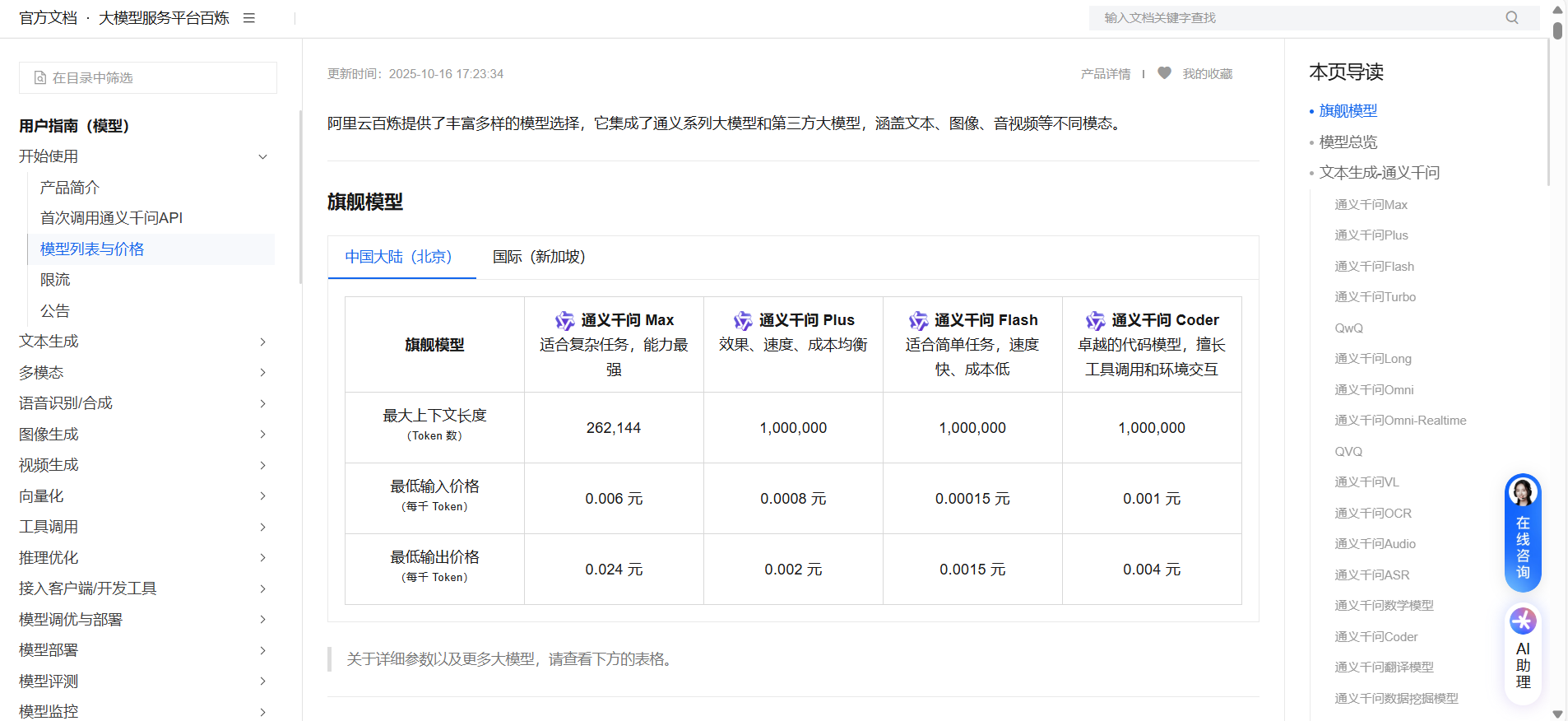
Task: Open the 产品详情 link
Action: pyautogui.click(x=1105, y=74)
